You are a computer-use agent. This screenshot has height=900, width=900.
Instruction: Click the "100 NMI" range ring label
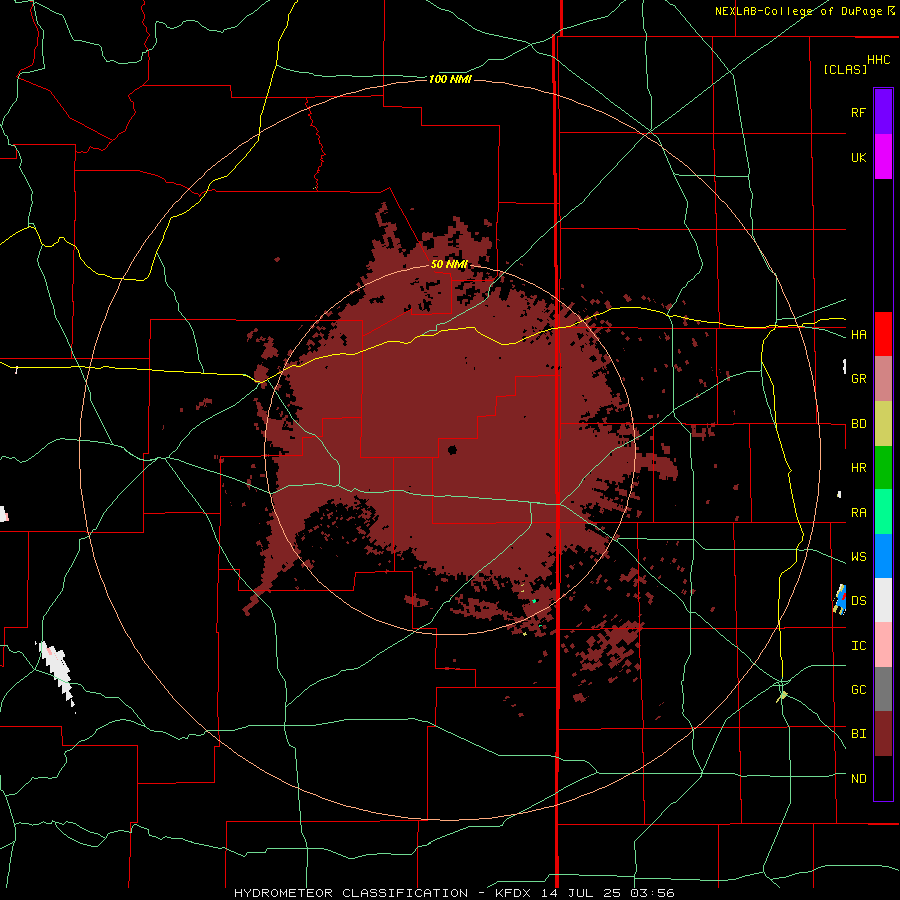click(x=450, y=79)
